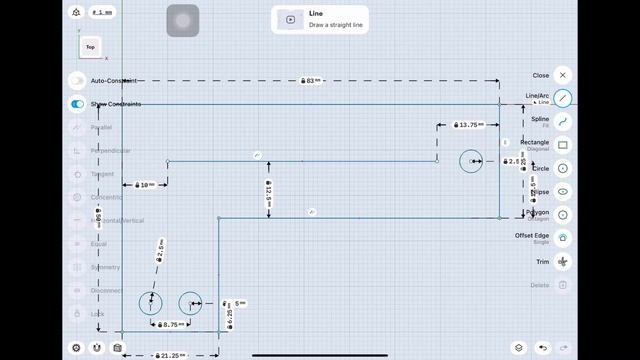
Task: Close the sketch with the X button
Action: point(562,75)
